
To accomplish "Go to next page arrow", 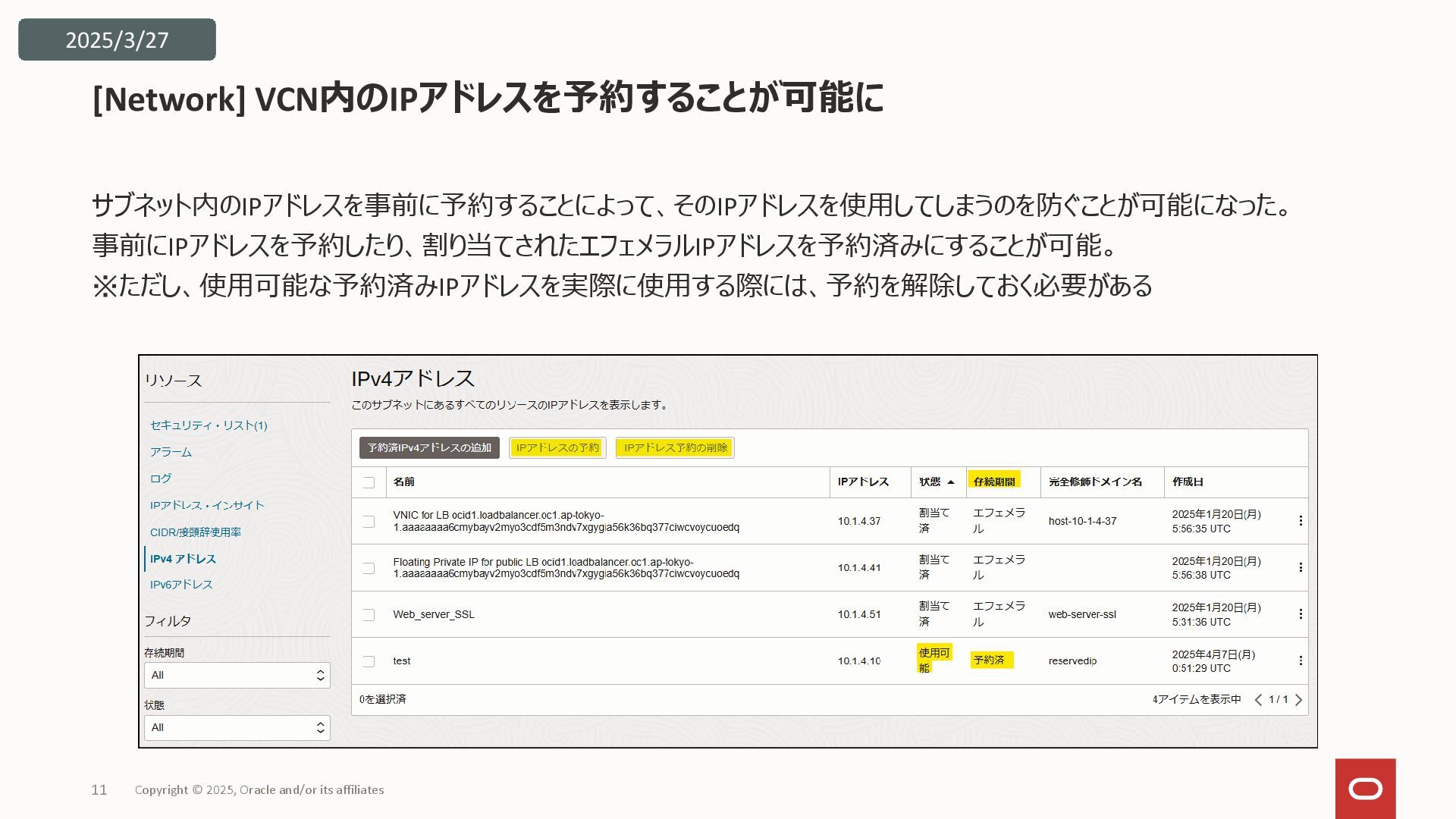I will 1298,700.
